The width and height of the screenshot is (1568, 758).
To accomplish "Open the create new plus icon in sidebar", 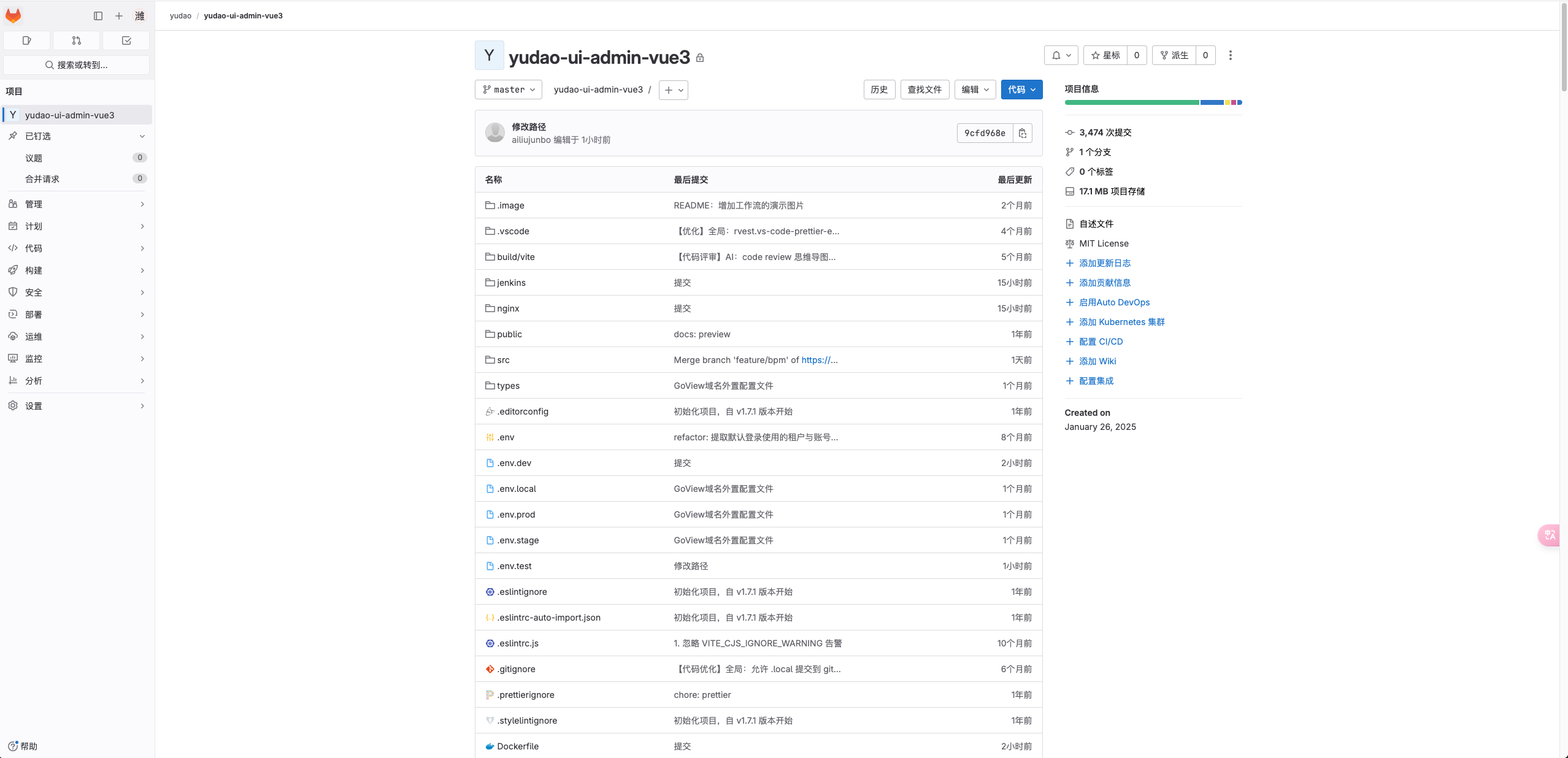I will (119, 16).
